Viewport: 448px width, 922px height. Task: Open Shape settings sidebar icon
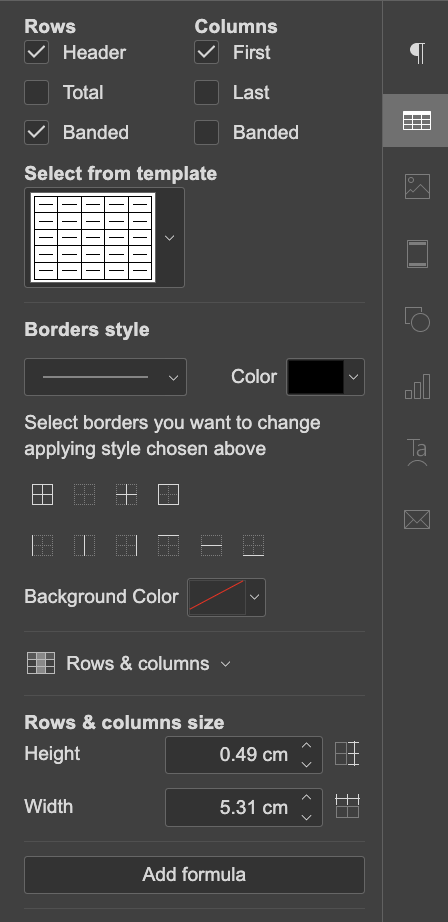(417, 319)
